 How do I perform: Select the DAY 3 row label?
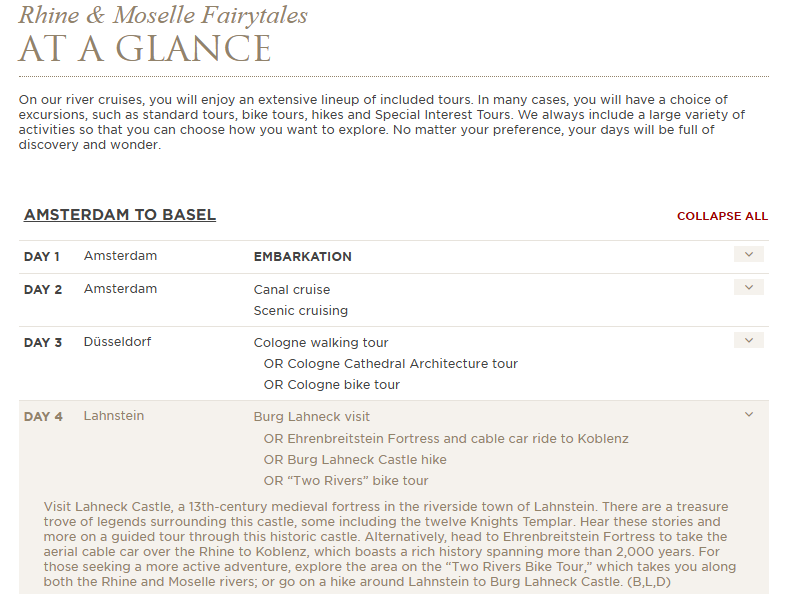43,343
